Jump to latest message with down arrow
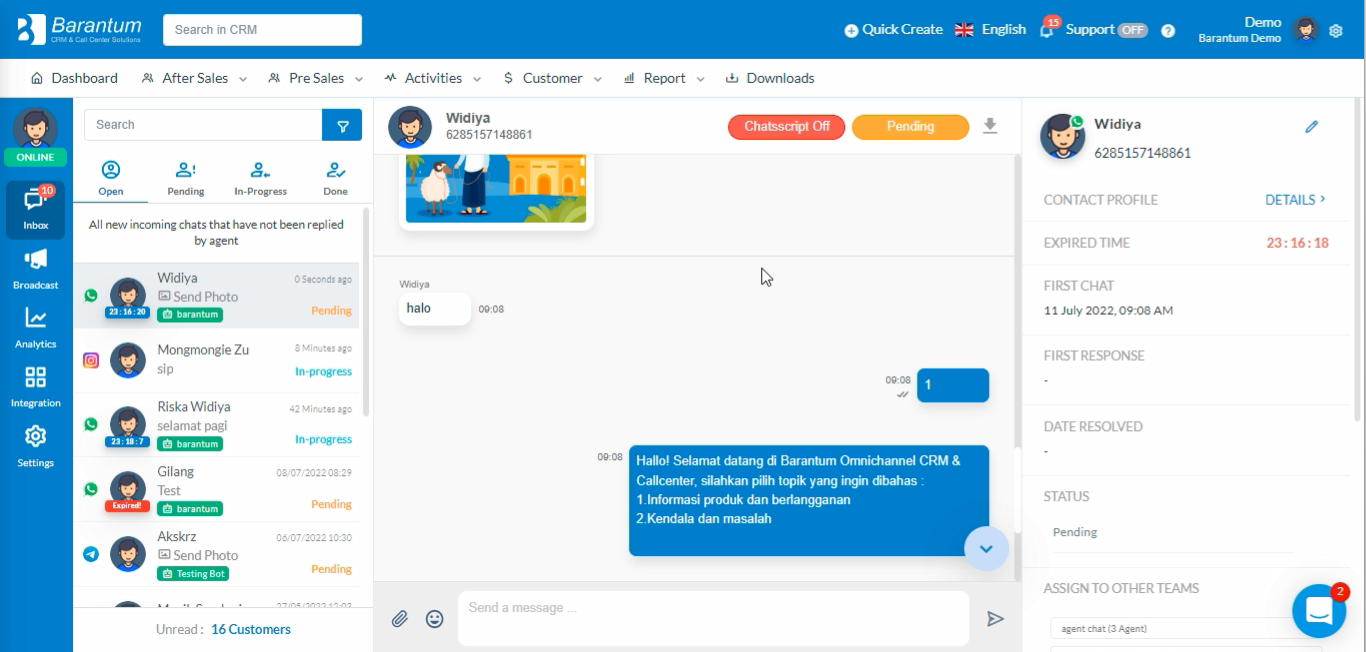This screenshot has width=1366, height=652. 986,548
